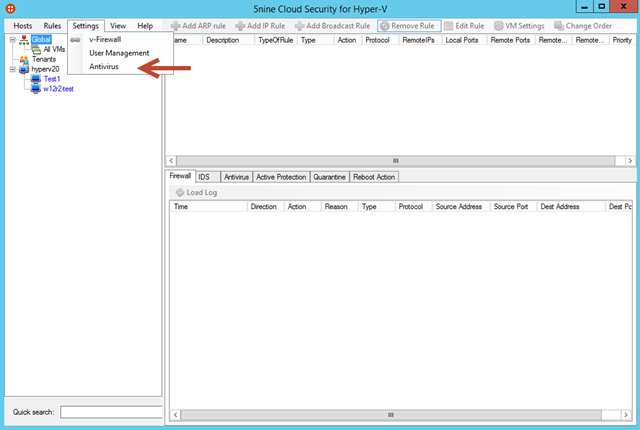Sort rules by Priority column
Image resolution: width=640 pixels, height=430 pixels.
(622, 40)
